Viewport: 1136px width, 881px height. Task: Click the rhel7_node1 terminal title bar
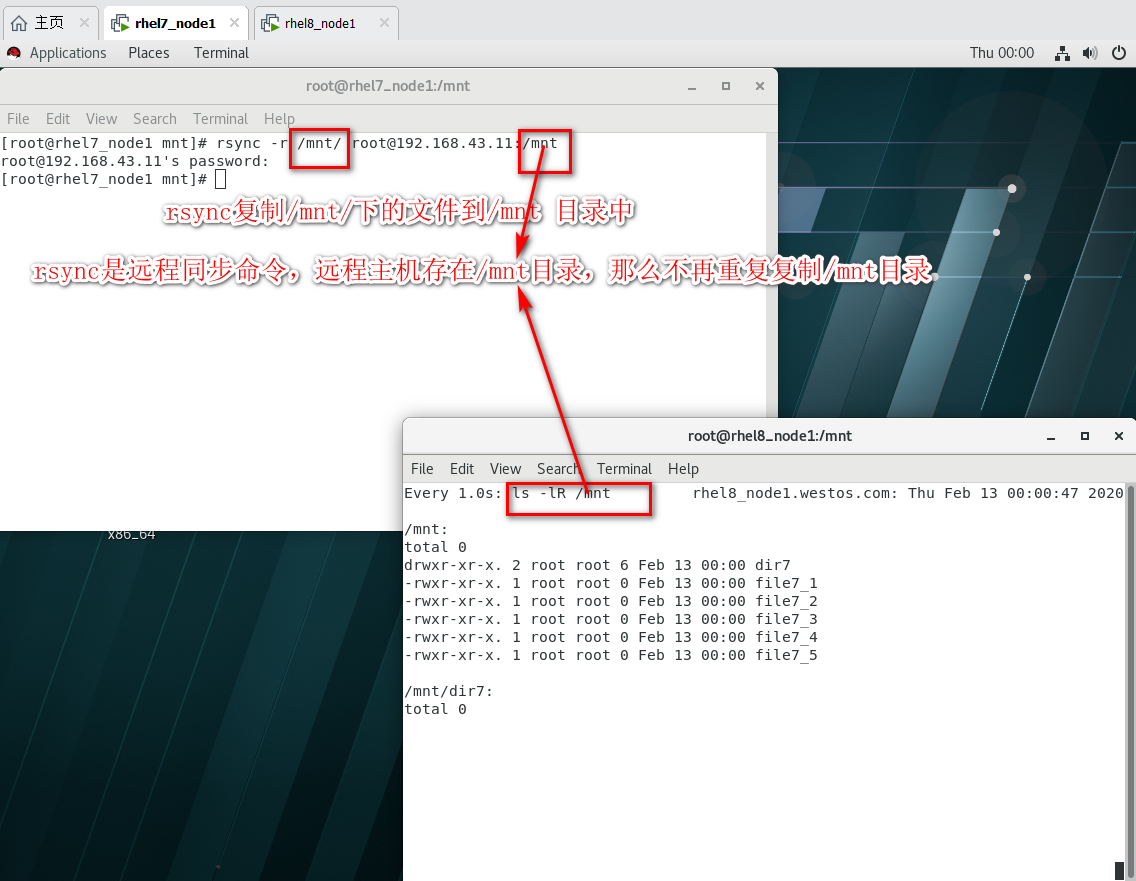(388, 86)
